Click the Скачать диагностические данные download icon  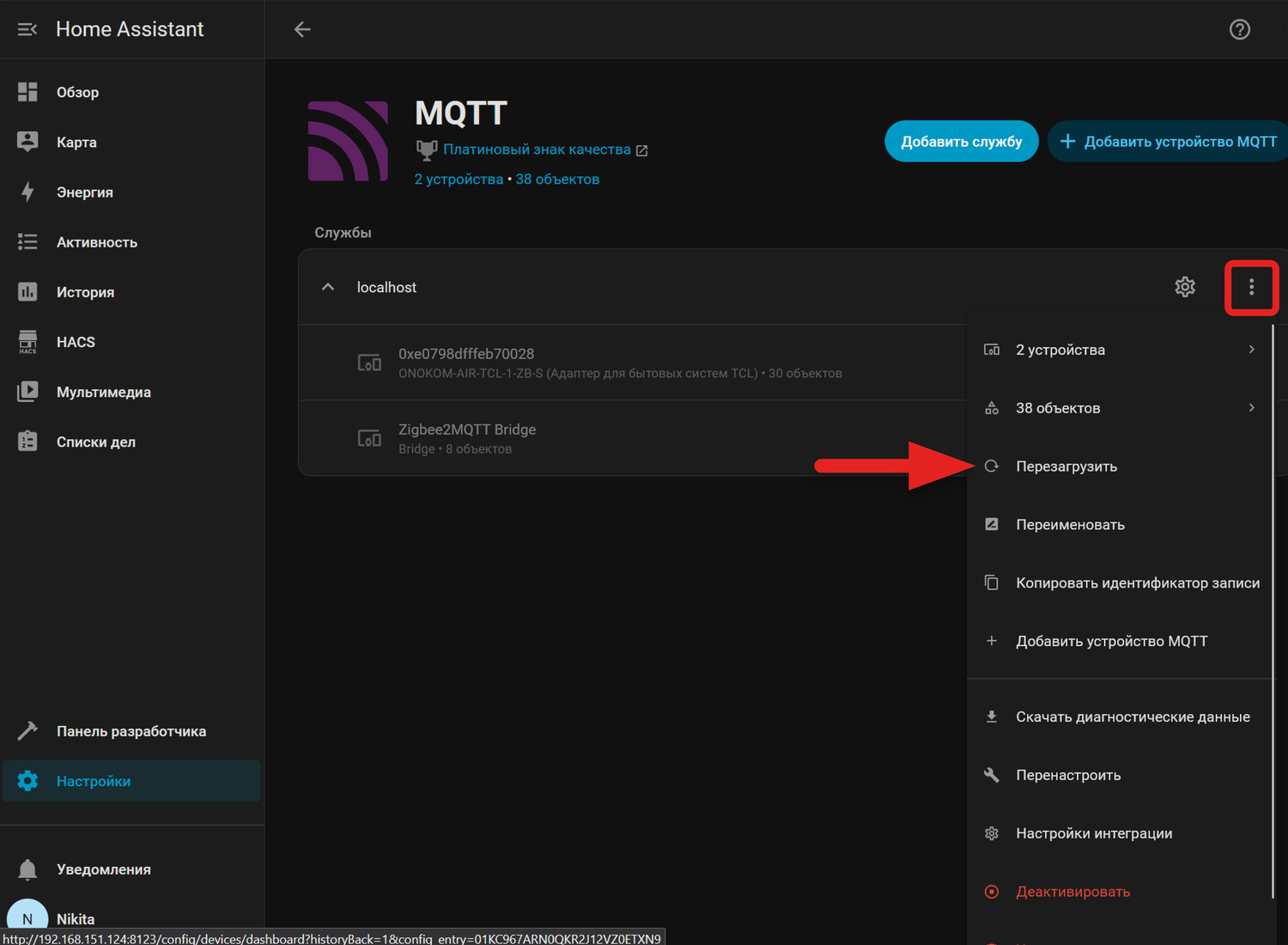click(992, 716)
